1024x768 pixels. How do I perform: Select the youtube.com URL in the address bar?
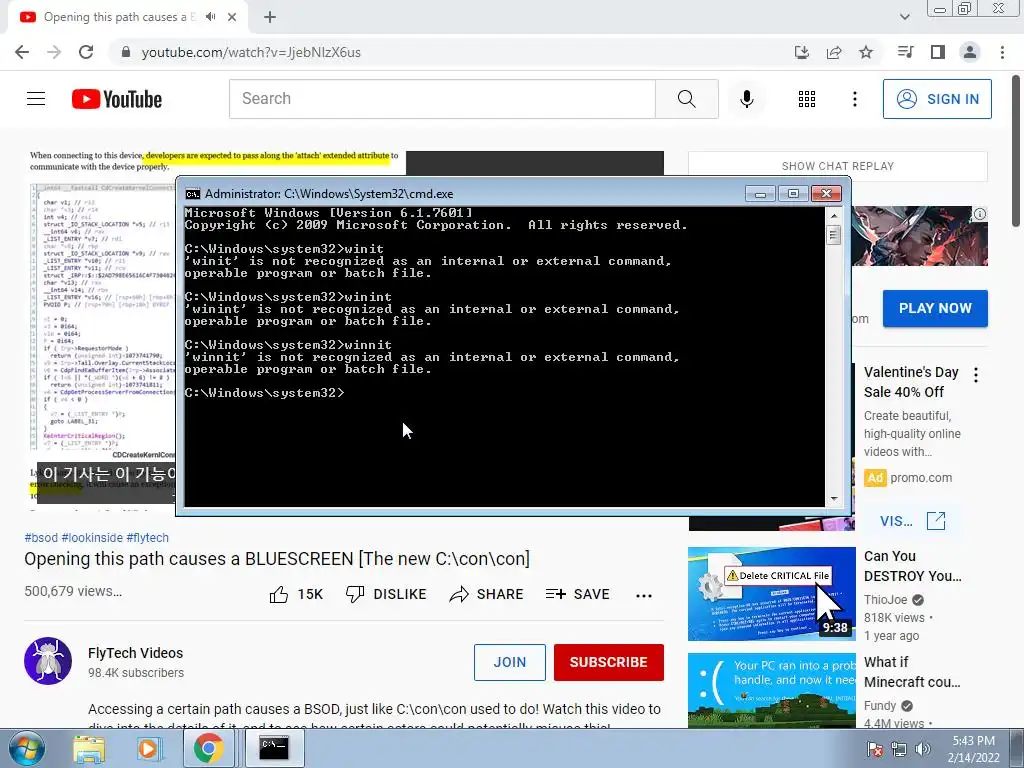pyautogui.click(x=251, y=52)
